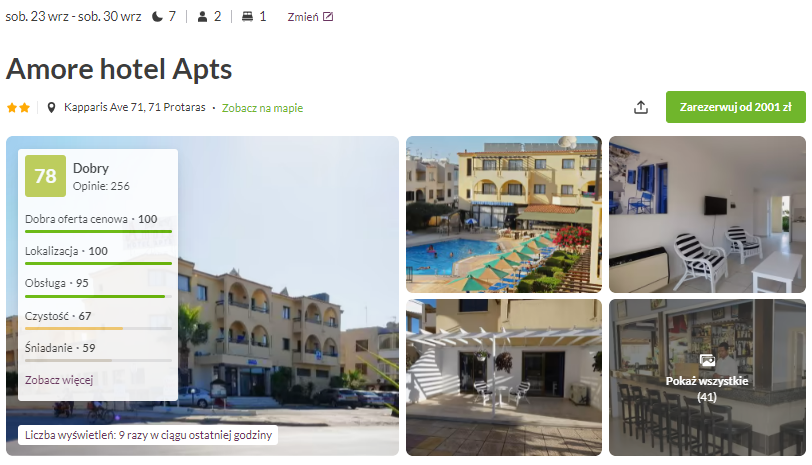Click the share upload icon

[x=641, y=107]
